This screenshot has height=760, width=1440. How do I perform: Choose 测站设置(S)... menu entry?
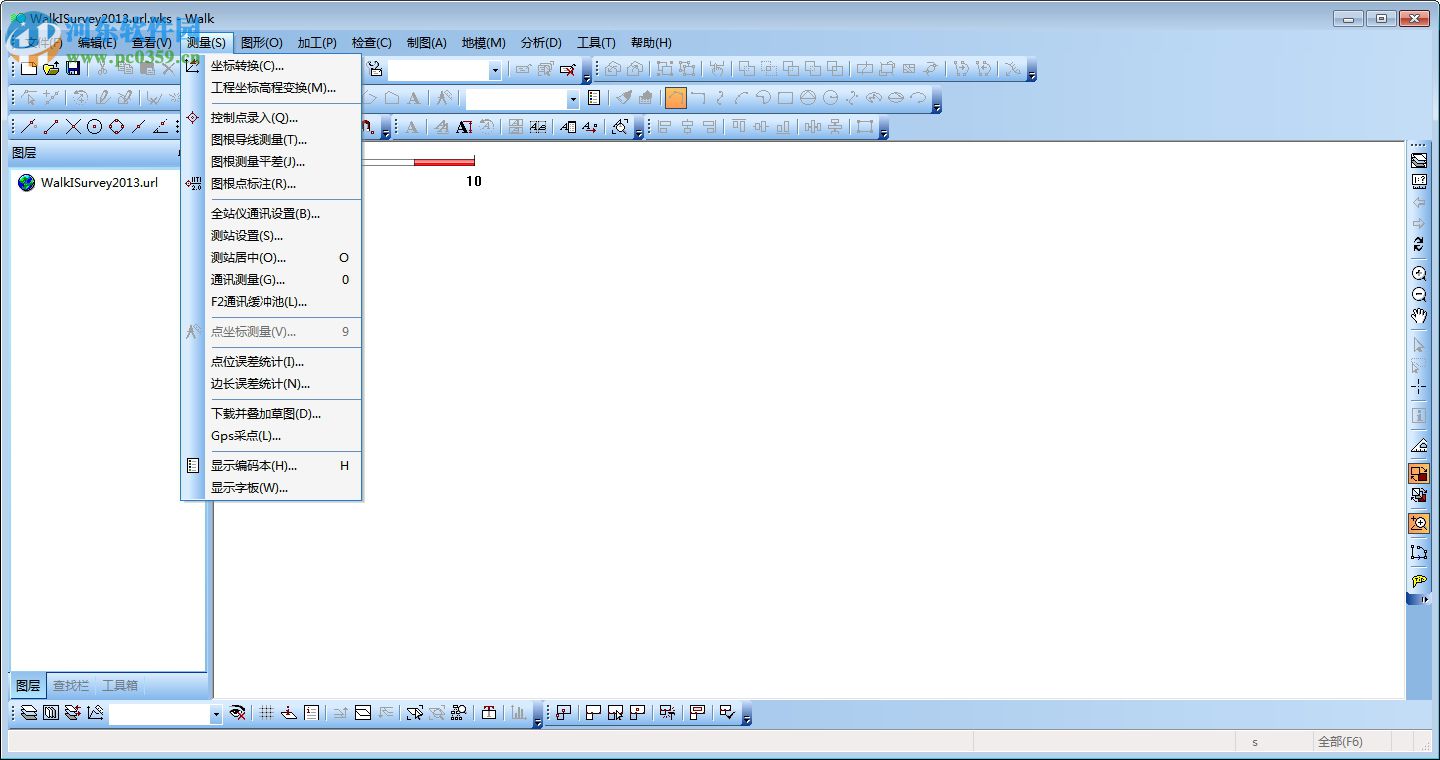[271, 236]
